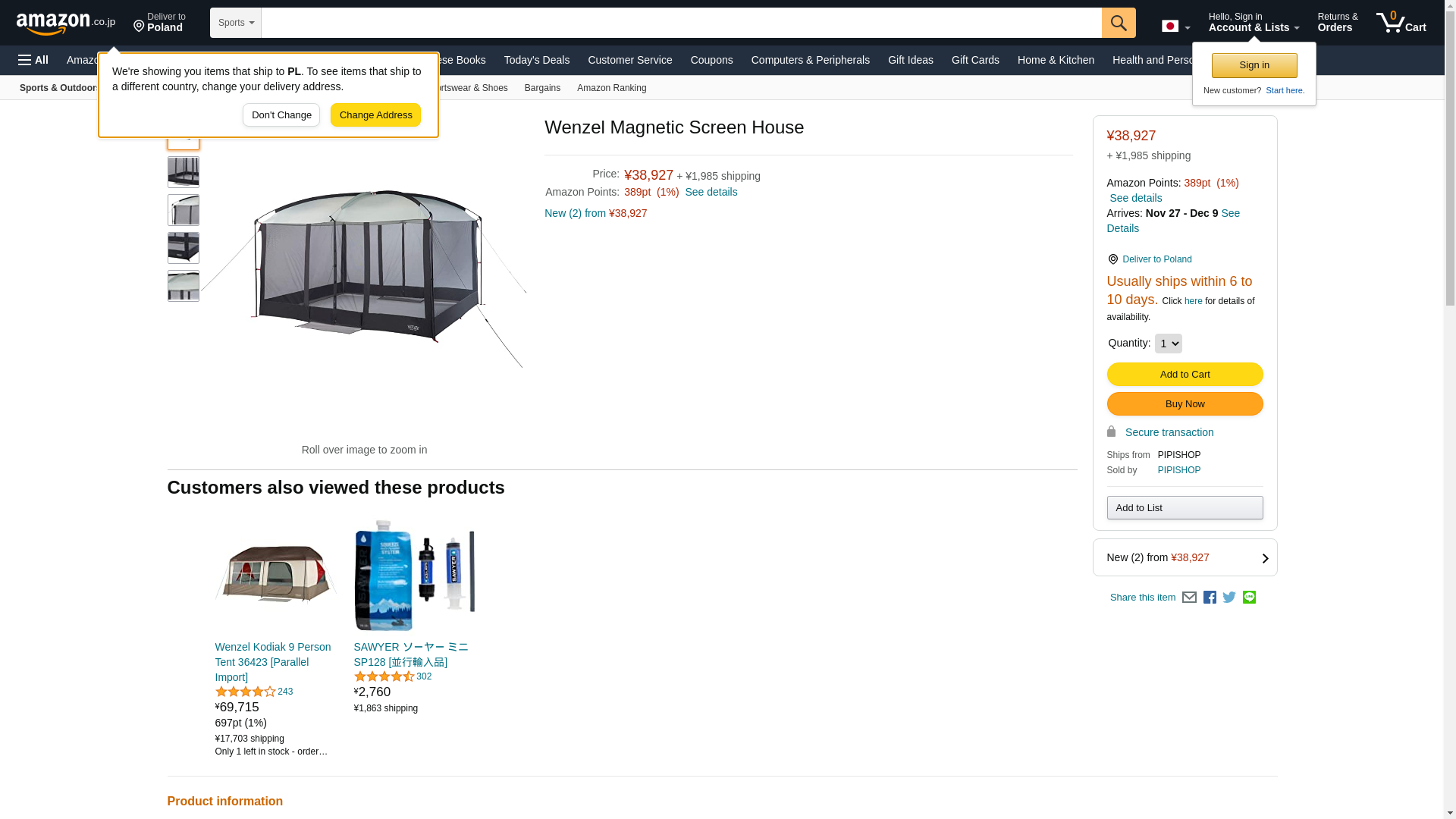
Task: Open PIPISHOP seller link
Action: click(1179, 470)
